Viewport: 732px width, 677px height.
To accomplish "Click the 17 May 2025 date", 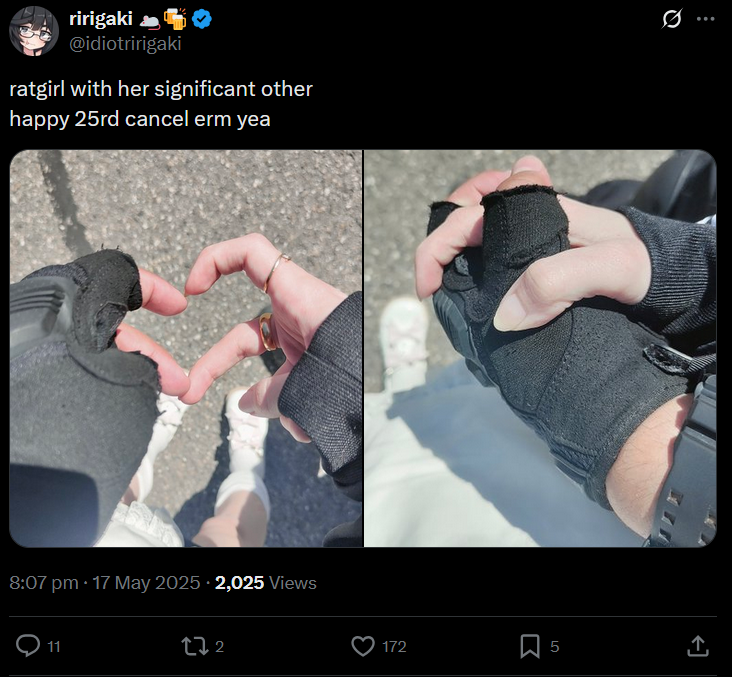I will pos(146,583).
